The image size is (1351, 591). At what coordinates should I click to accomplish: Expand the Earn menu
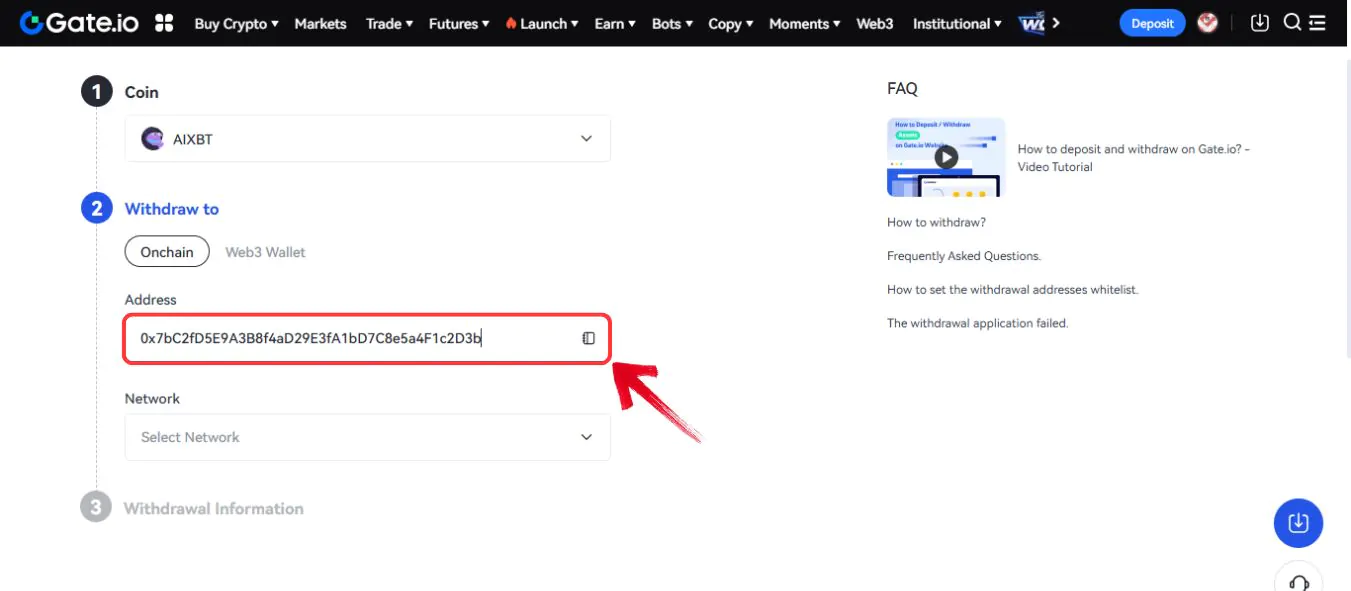(615, 23)
